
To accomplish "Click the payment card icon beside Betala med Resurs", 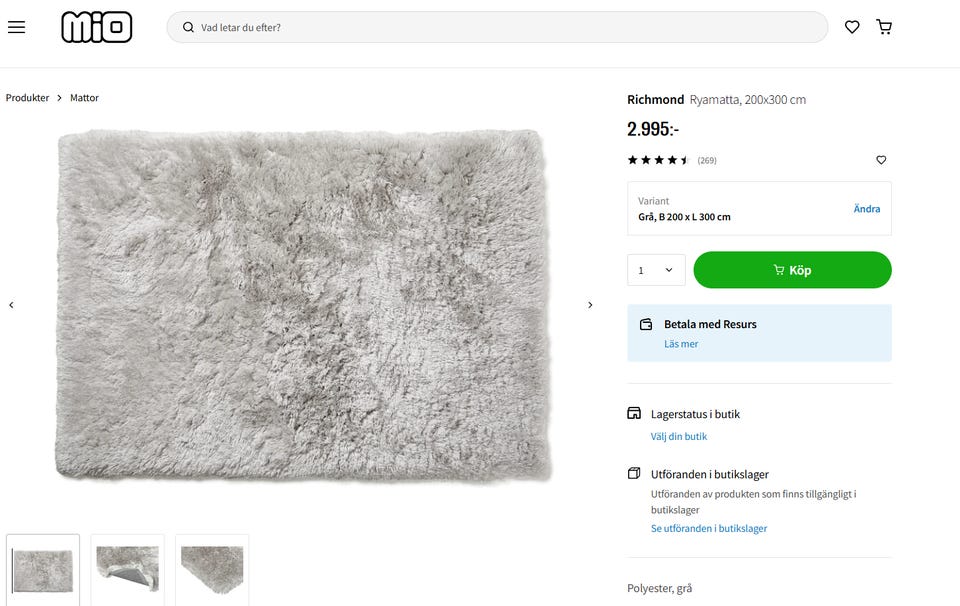I will click(644, 323).
